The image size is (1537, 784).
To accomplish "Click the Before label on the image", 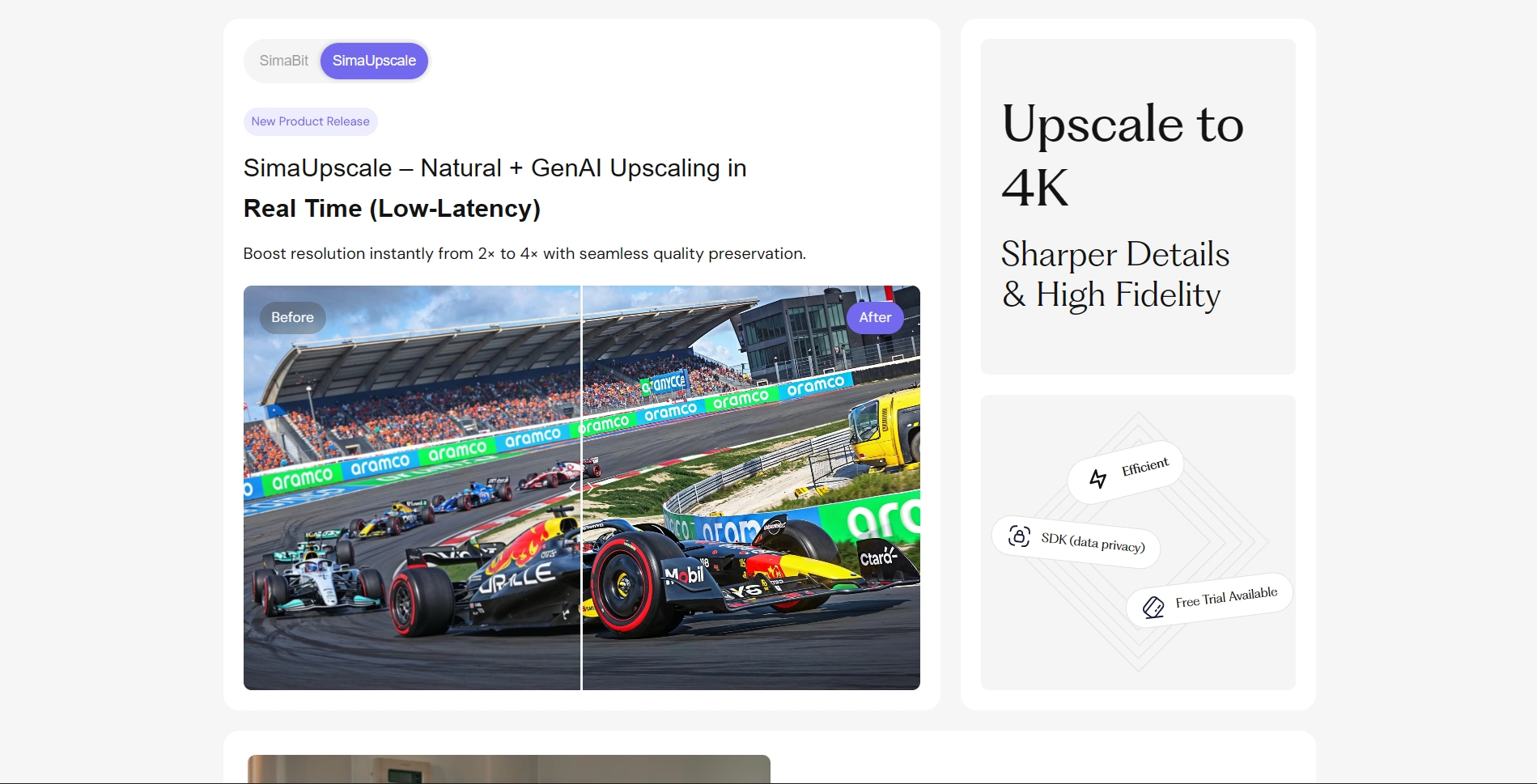I will click(292, 317).
